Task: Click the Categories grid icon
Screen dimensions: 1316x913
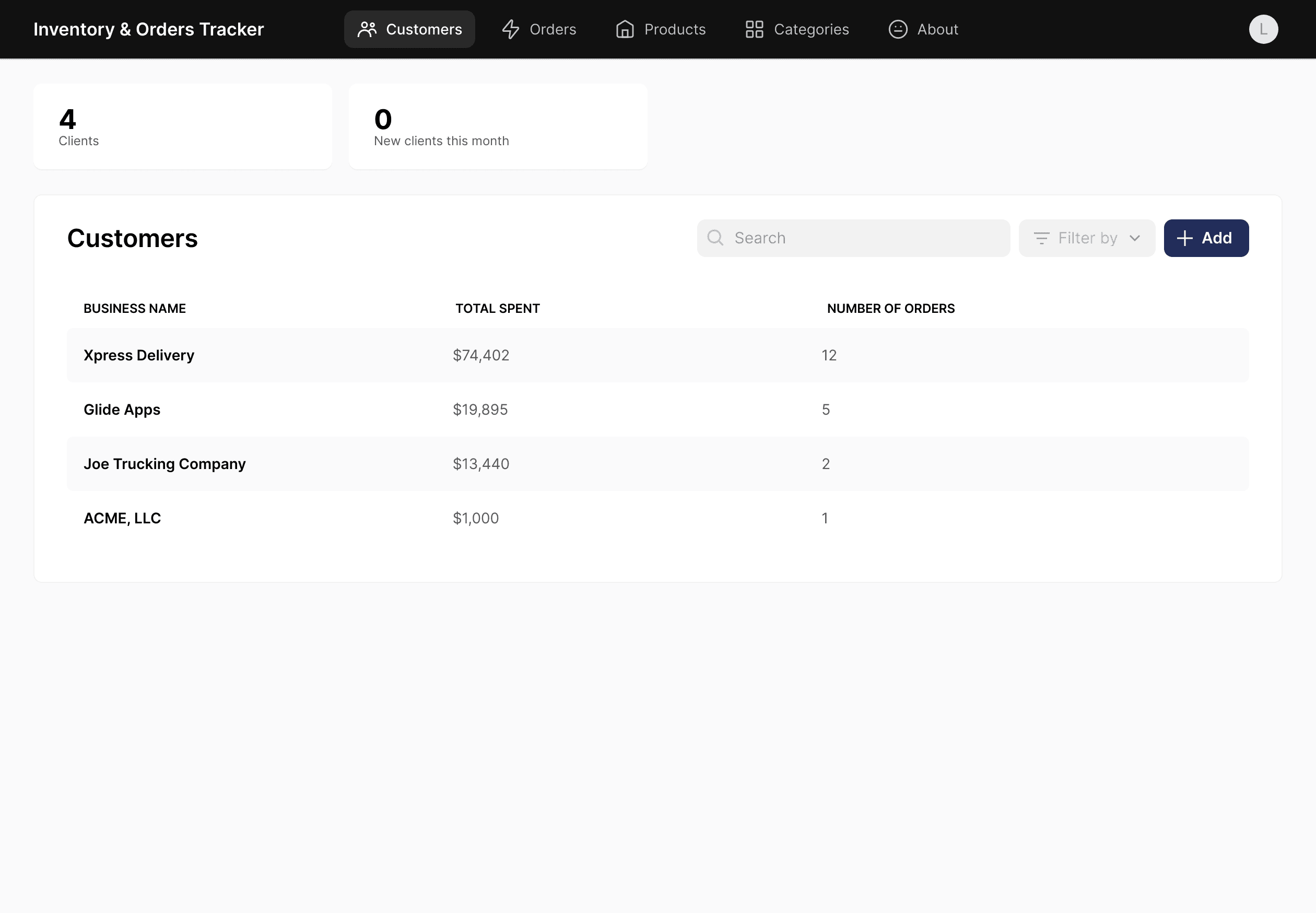Action: point(755,29)
